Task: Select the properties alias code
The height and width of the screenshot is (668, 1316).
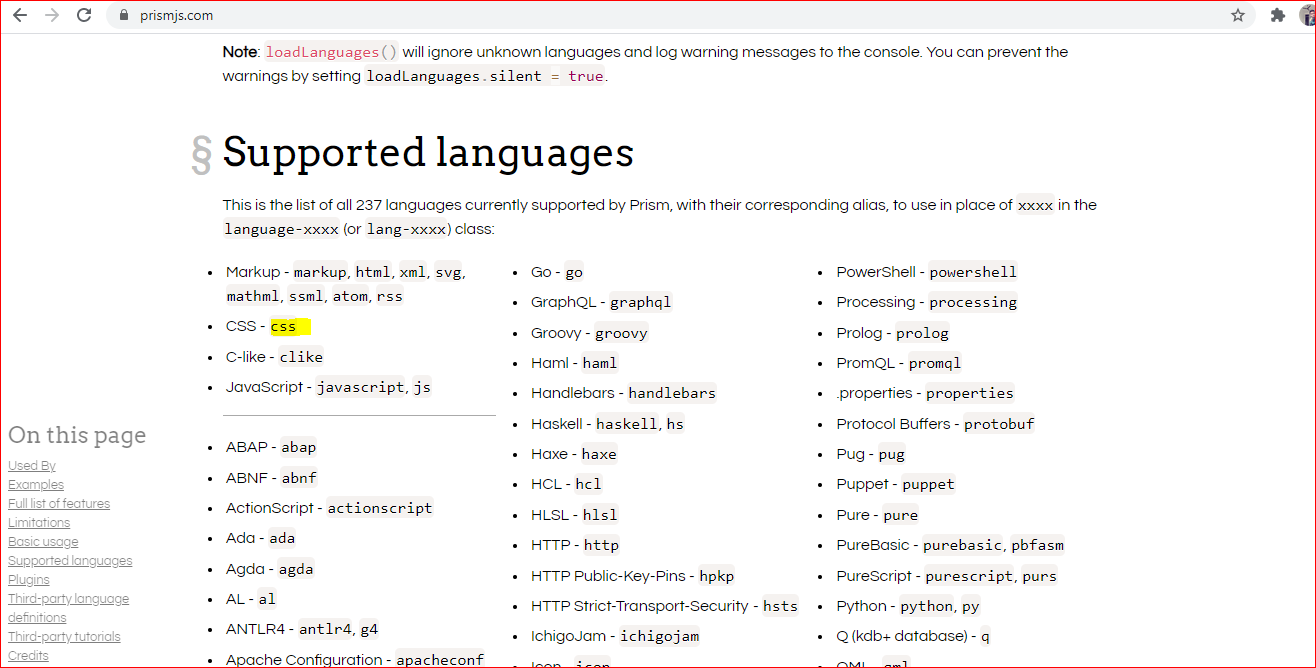Action: (x=970, y=393)
